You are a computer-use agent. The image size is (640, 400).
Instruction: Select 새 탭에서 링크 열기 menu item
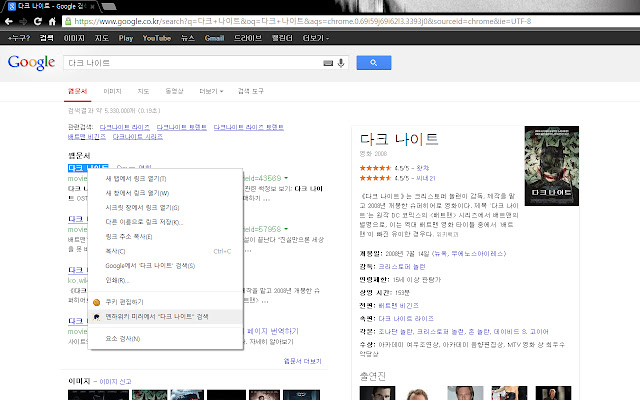coord(137,178)
